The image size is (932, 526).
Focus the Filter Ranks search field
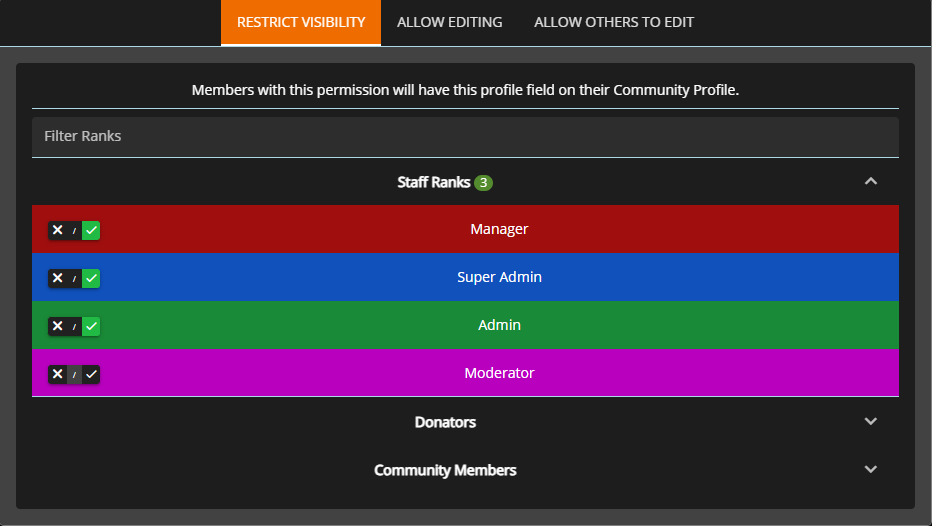coord(465,136)
